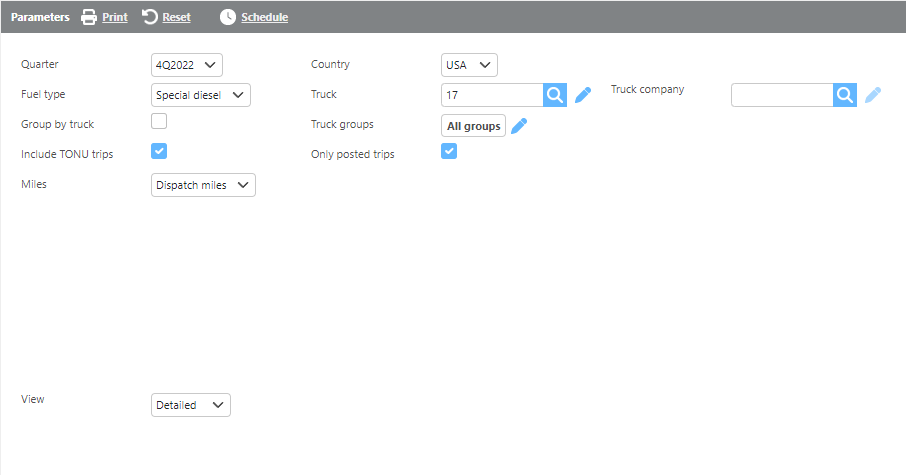Uncheck Only posted trips

point(449,152)
